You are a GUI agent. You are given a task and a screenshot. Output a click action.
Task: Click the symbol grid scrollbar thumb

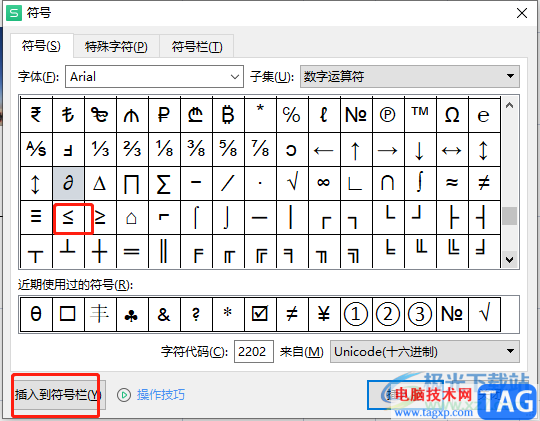(510, 216)
